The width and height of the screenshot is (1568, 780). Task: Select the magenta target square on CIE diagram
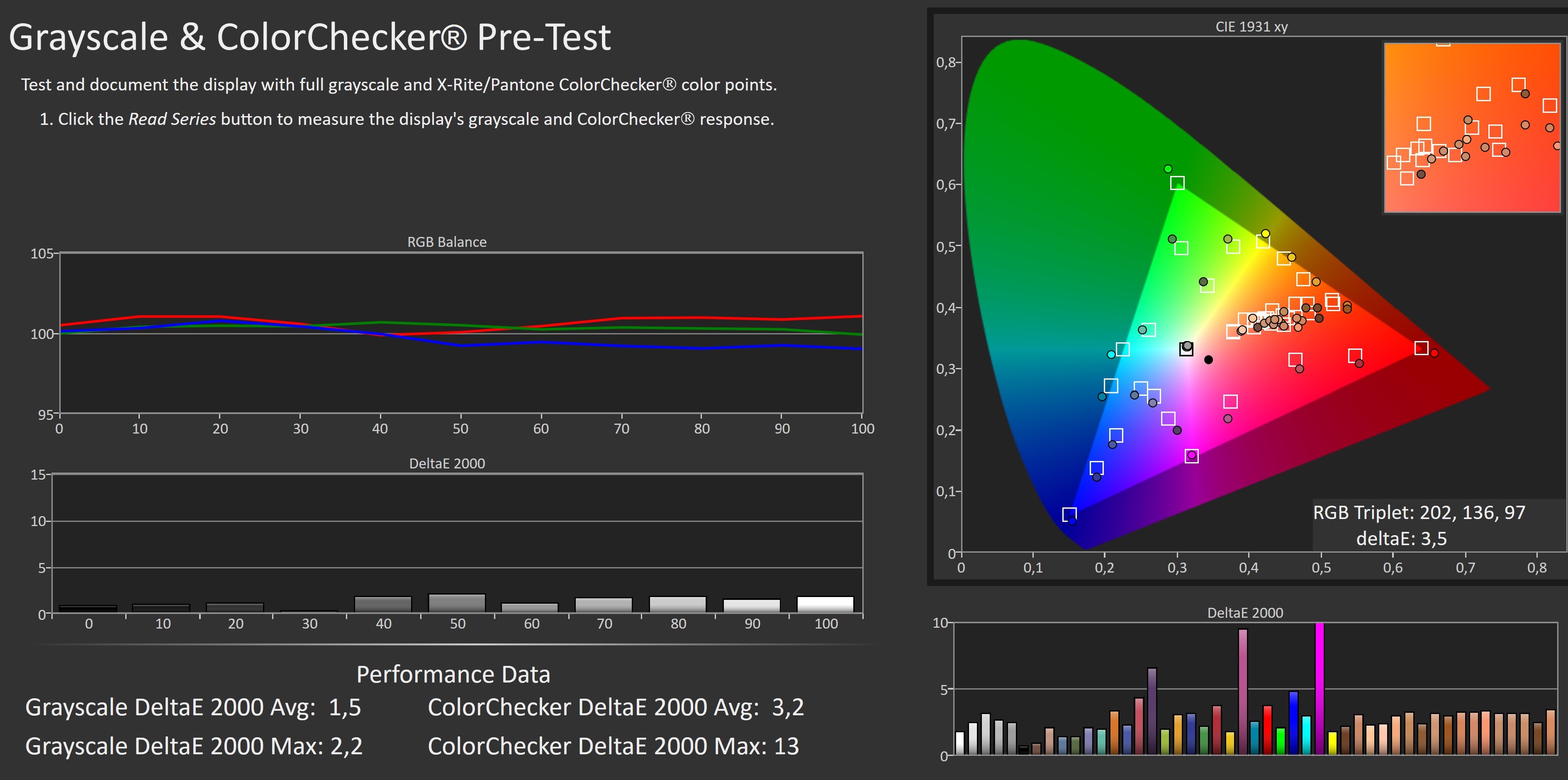(x=1192, y=456)
